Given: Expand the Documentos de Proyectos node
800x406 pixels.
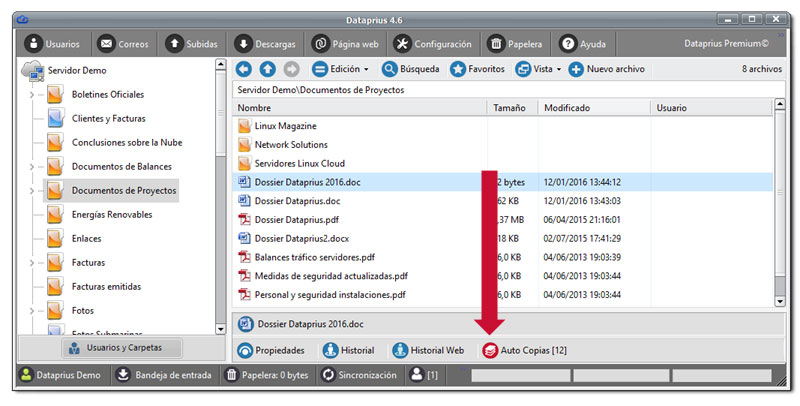Looking at the screenshot, I should (x=32, y=191).
